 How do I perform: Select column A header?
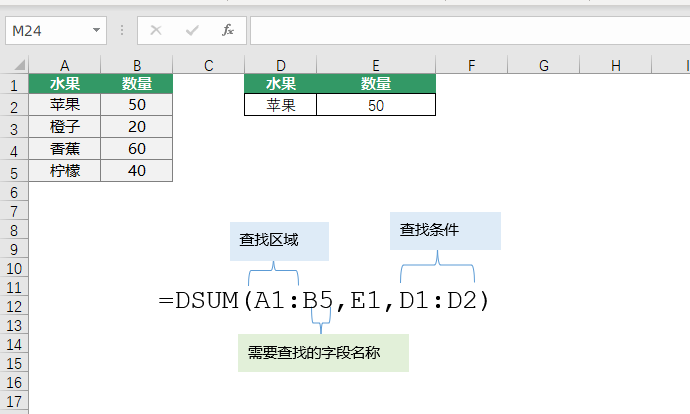65,66
